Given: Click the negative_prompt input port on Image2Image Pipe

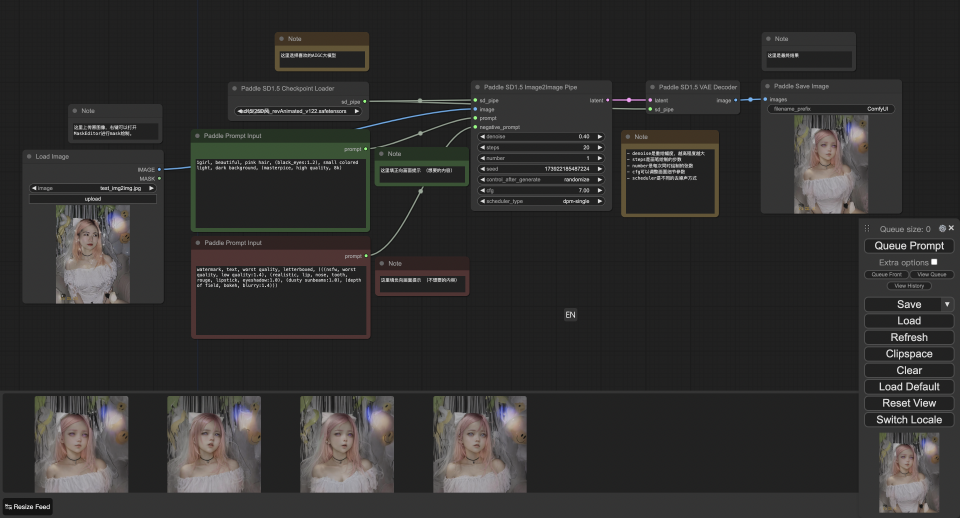Looking at the screenshot, I should pos(474,127).
